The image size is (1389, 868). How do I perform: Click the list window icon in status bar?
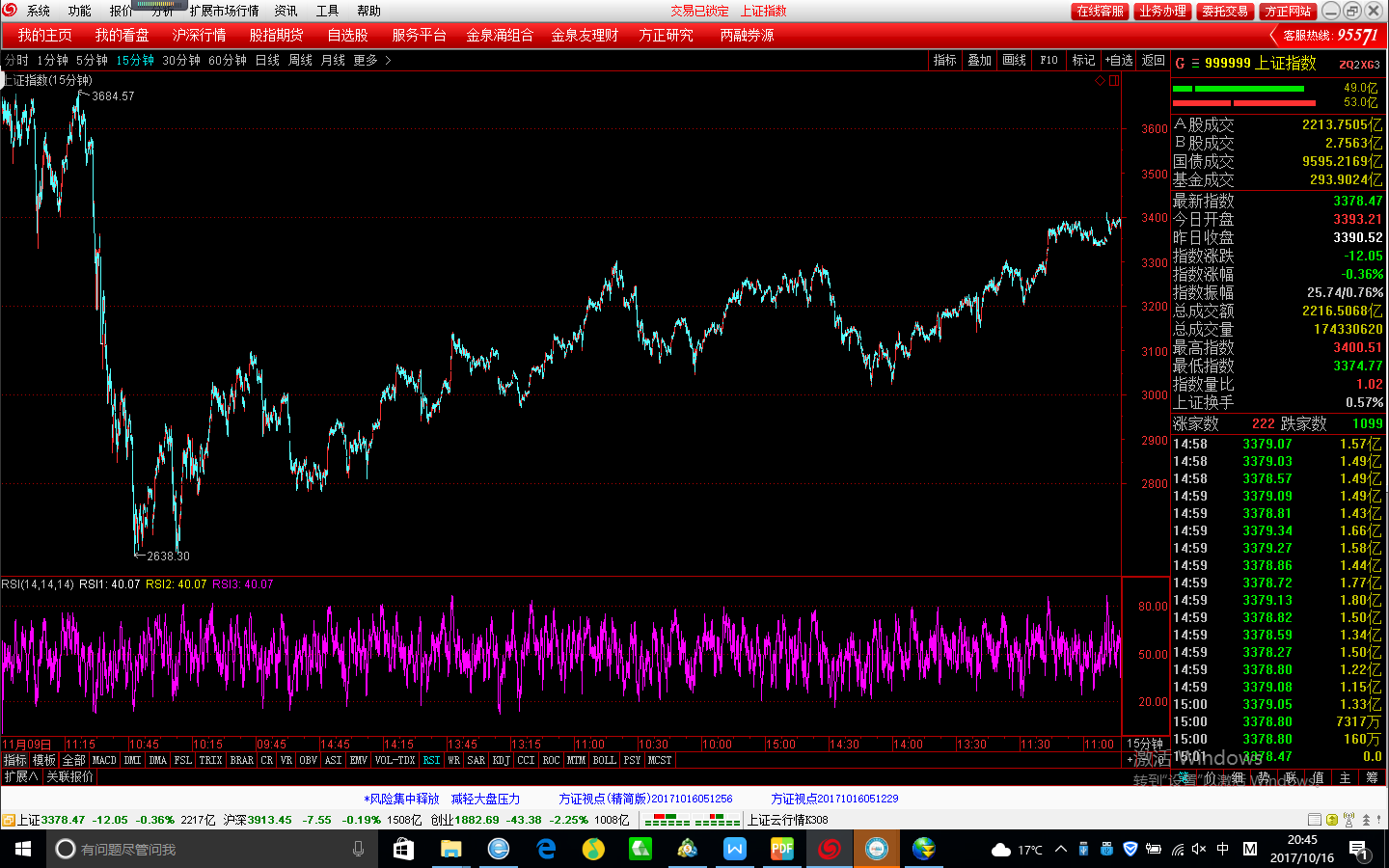click(x=1314, y=820)
